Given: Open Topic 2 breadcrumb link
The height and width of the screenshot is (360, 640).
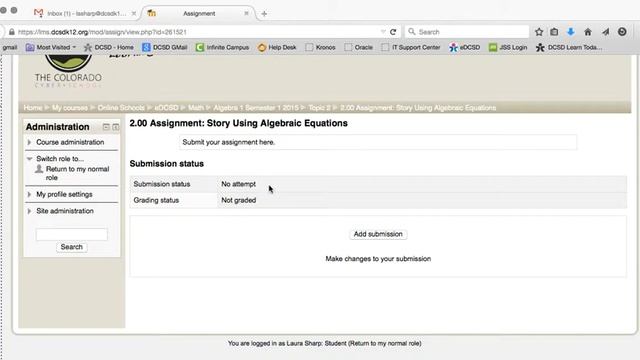Looking at the screenshot, I should coord(319,108).
